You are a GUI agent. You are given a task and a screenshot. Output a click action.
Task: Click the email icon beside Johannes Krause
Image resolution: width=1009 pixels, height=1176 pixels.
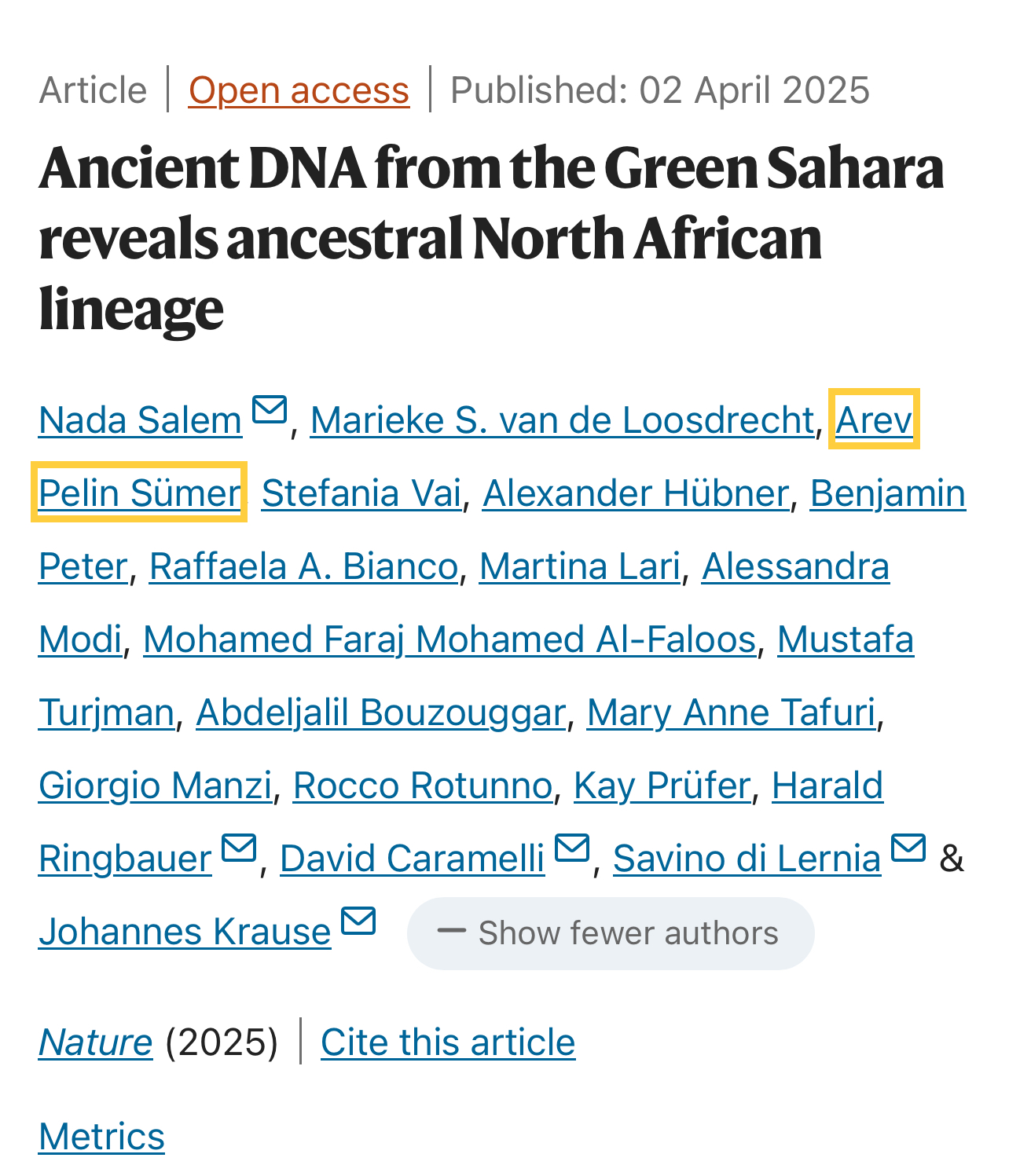tap(358, 921)
